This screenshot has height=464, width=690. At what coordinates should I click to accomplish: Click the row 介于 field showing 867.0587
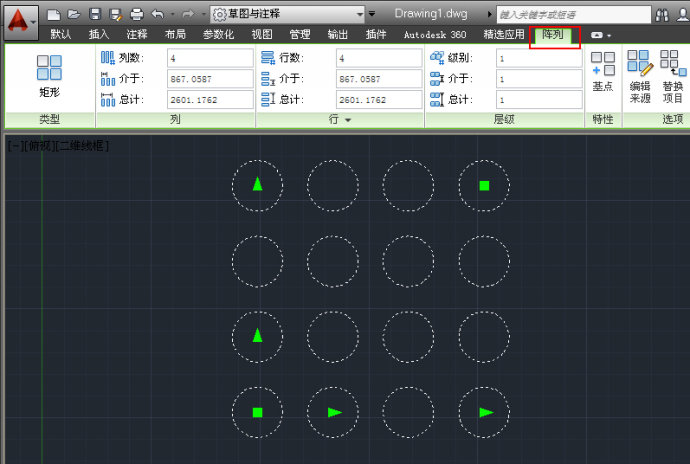[378, 79]
